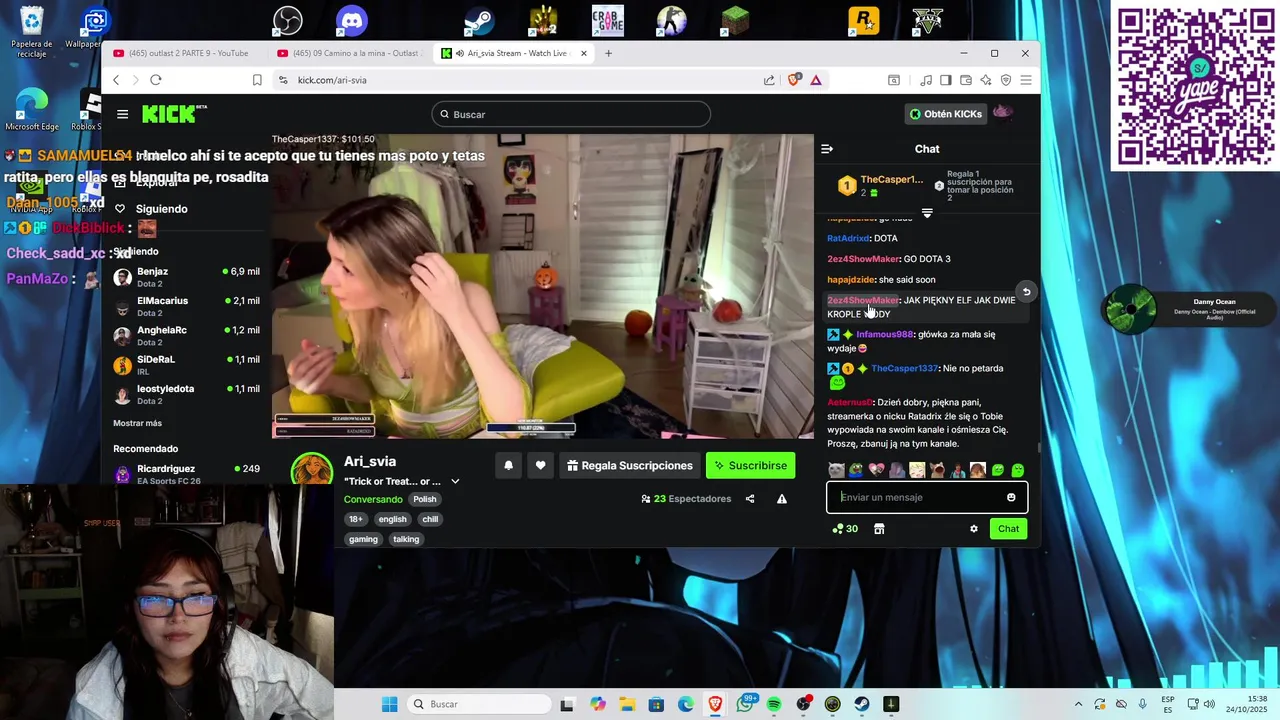Open SiDeRaL channel in the sidebar
This screenshot has width=1280, height=720.
[187, 365]
